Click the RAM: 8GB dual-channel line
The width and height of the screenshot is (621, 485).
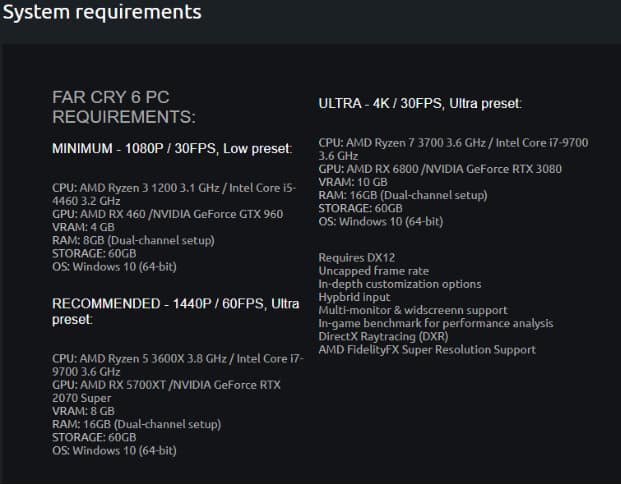133,240
